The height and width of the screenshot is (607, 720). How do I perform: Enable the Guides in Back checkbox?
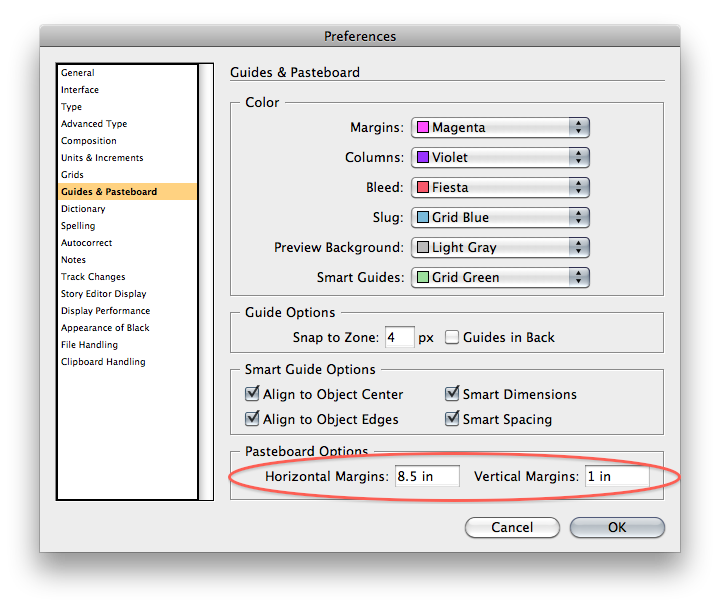452,337
